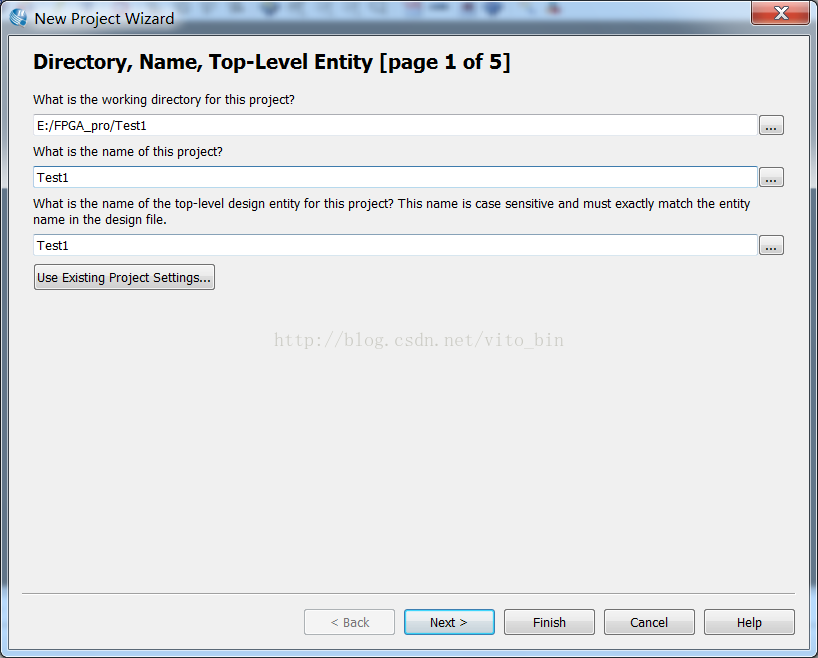The image size is (818, 658).
Task: Cancel the New Project Wizard
Action: 649,622
